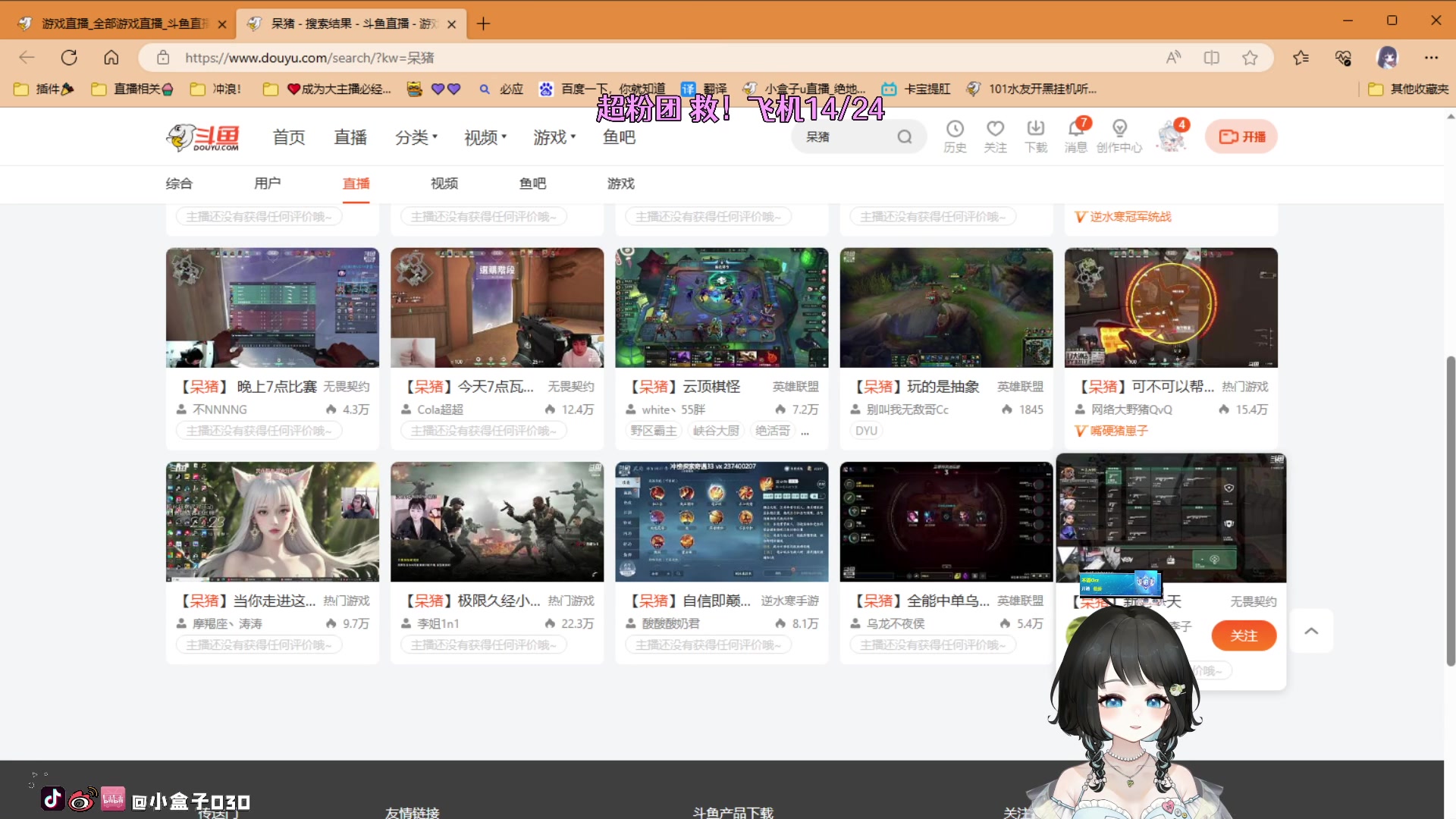Viewport: 1456px width, 819px height.
Task: Open the 下载 download center icon
Action: pyautogui.click(x=1036, y=135)
